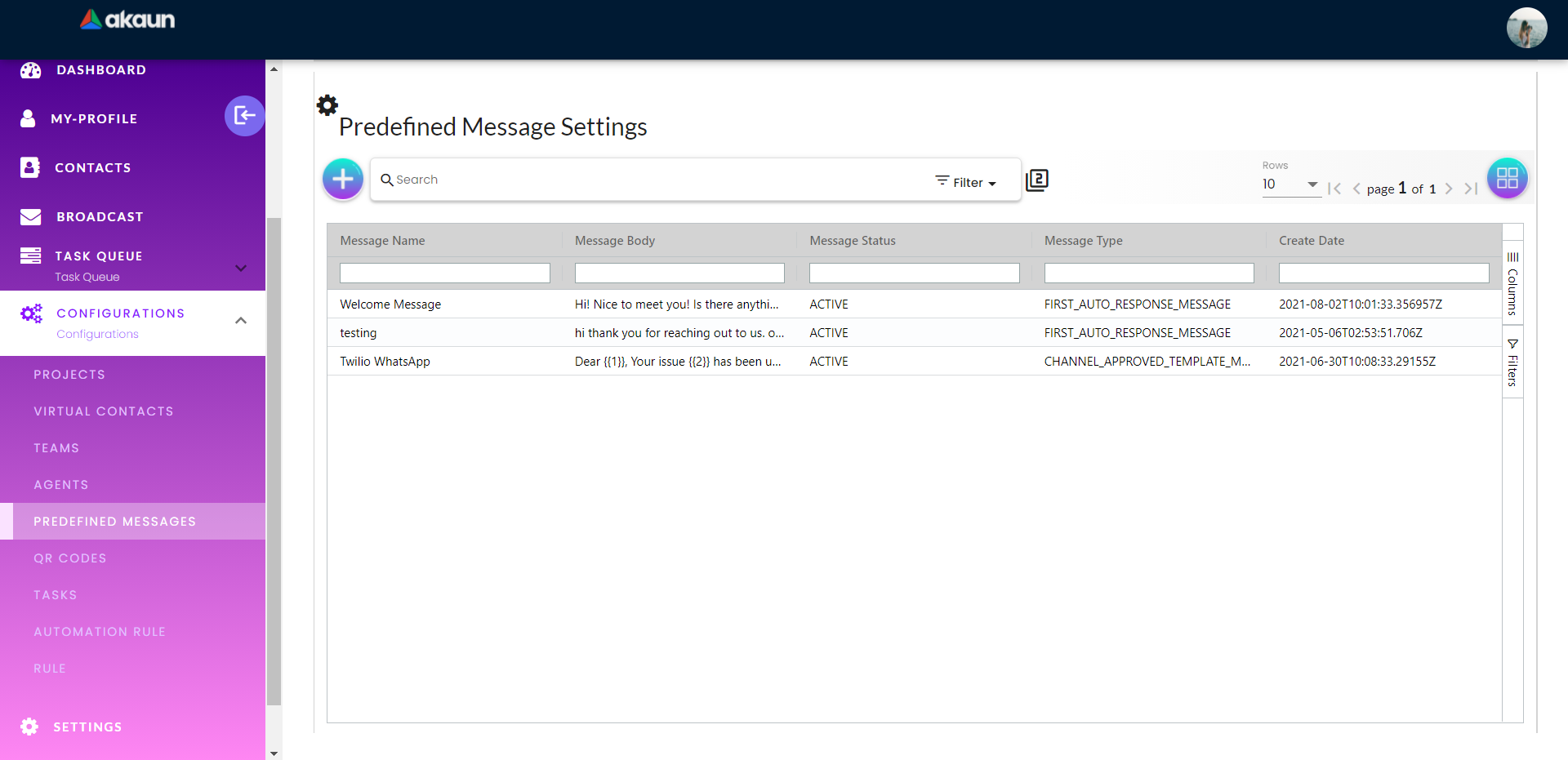The width and height of the screenshot is (1568, 760).
Task: Click the logout arrow icon beside My-Profile
Action: (244, 116)
